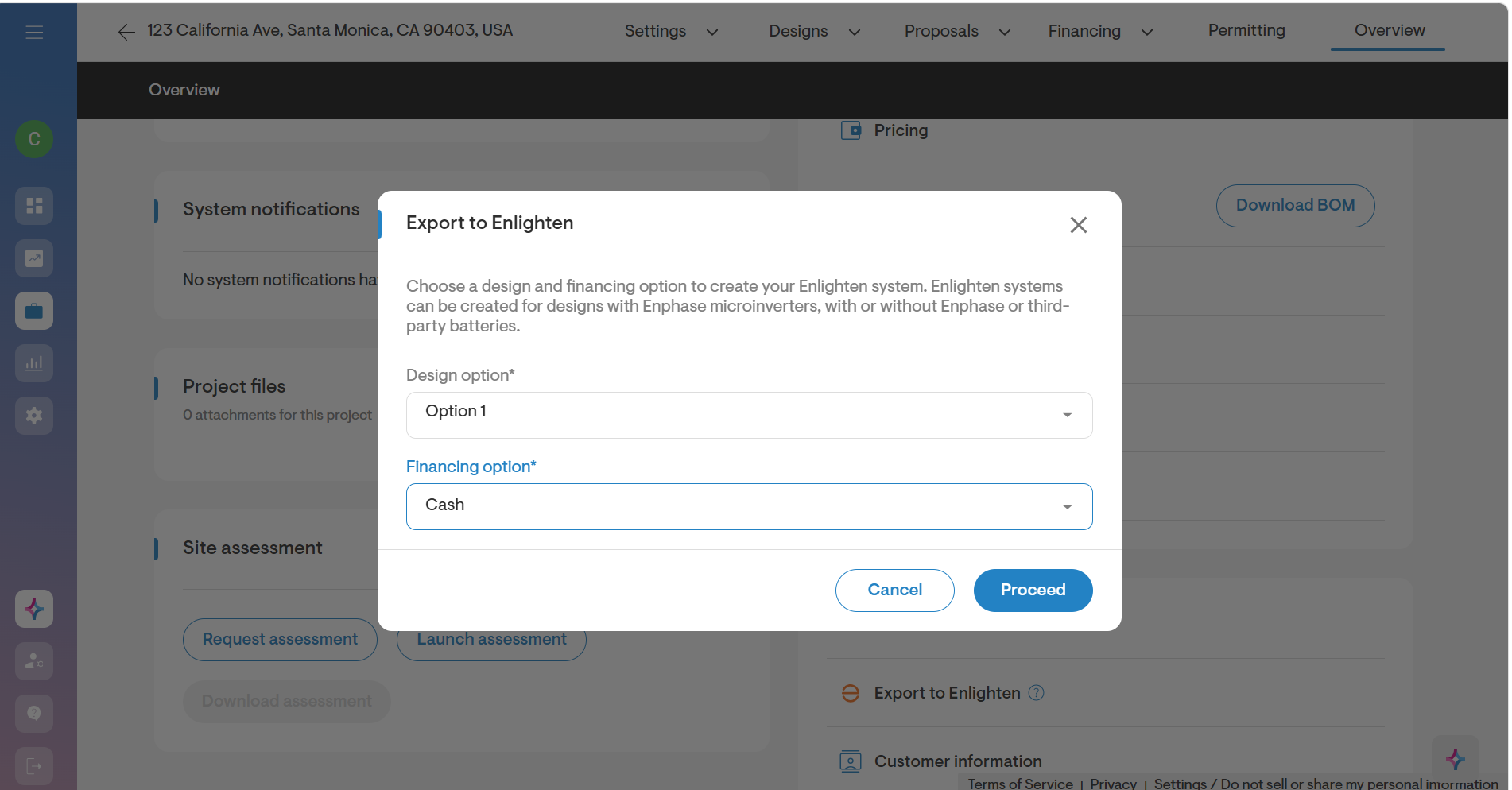1512x790 pixels.
Task: Open the sparkle AI assistant sidebar icon
Action: 34,609
